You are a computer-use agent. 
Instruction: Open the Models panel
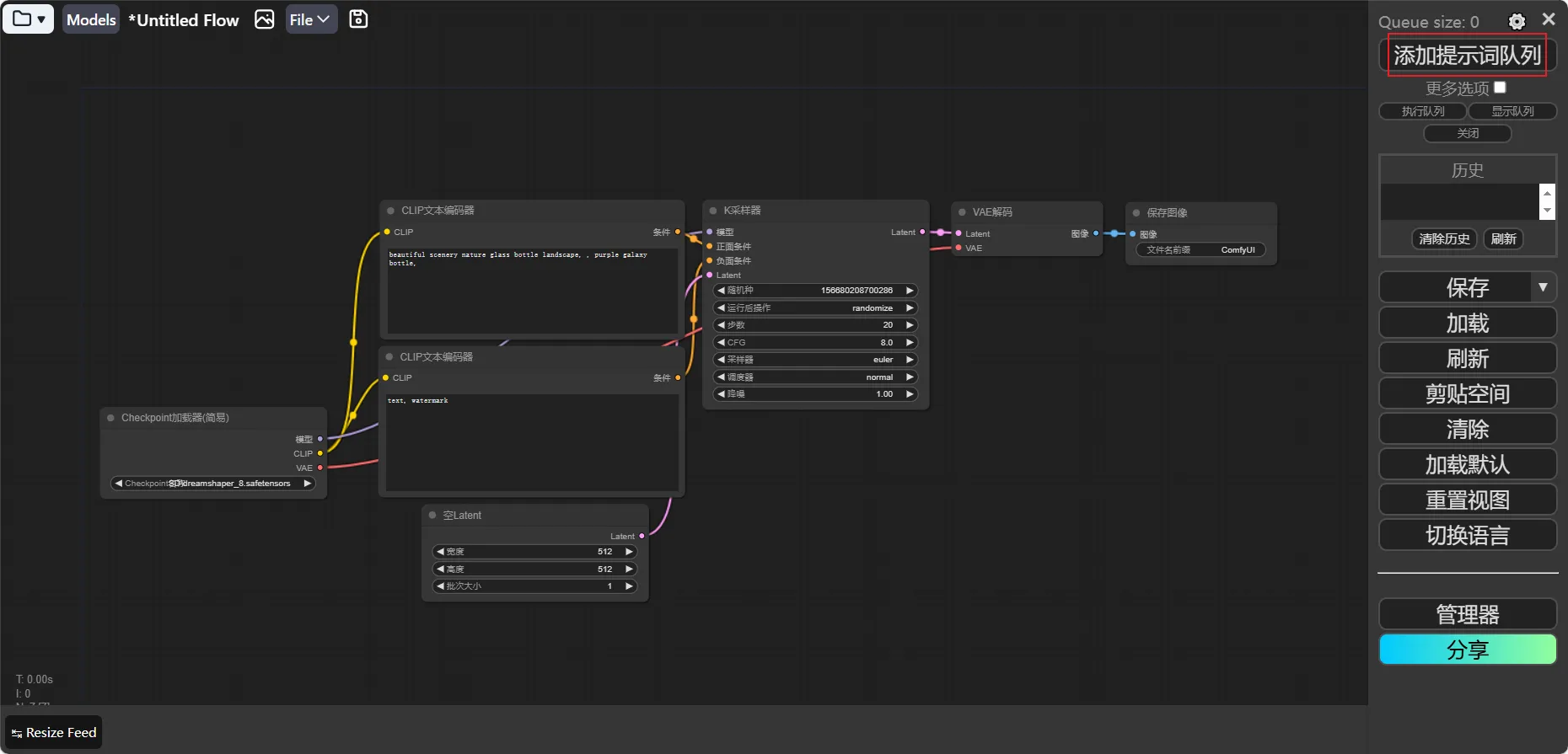coord(91,19)
